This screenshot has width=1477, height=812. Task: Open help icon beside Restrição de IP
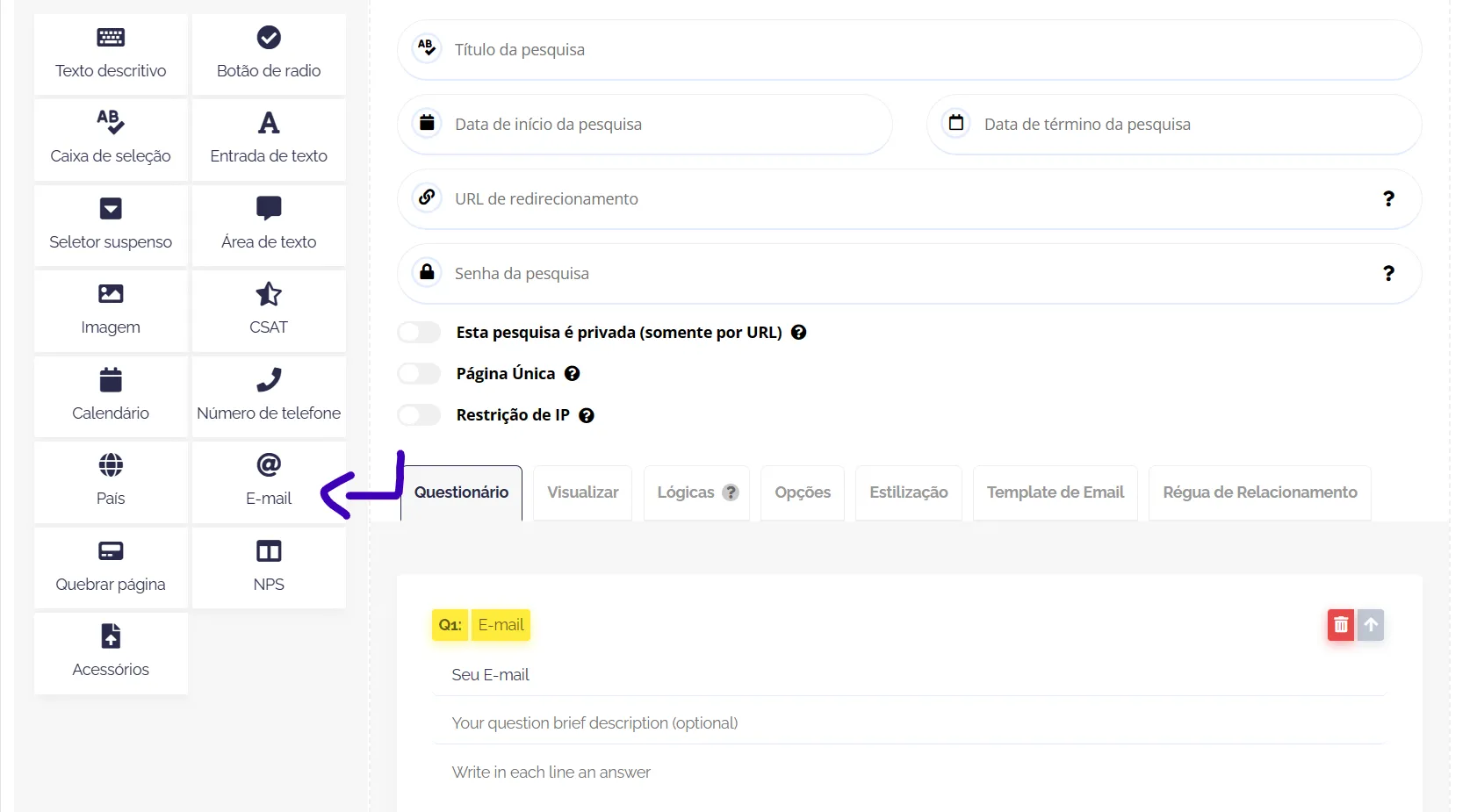point(587,415)
